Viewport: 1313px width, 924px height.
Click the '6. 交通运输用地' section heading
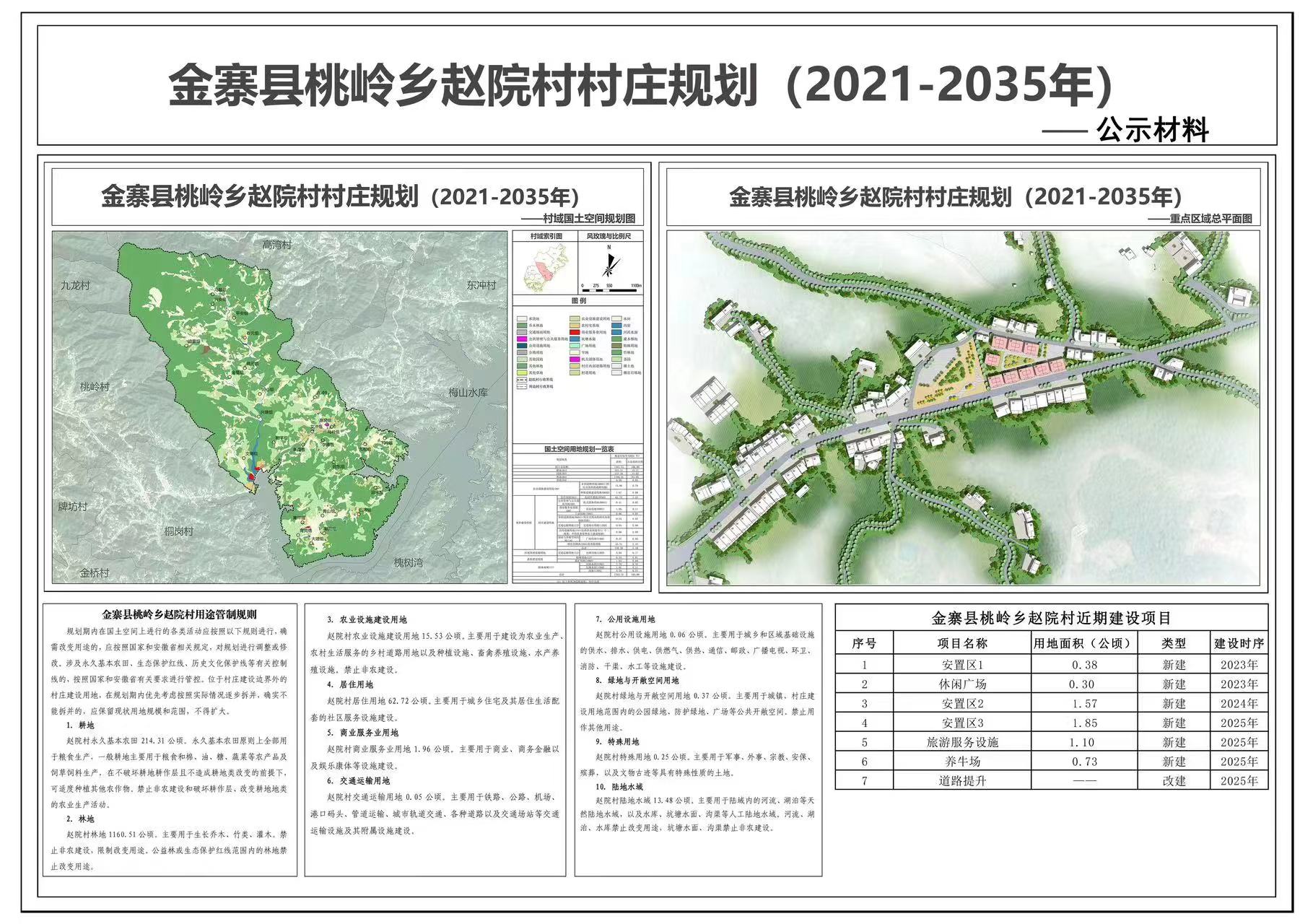click(x=358, y=781)
